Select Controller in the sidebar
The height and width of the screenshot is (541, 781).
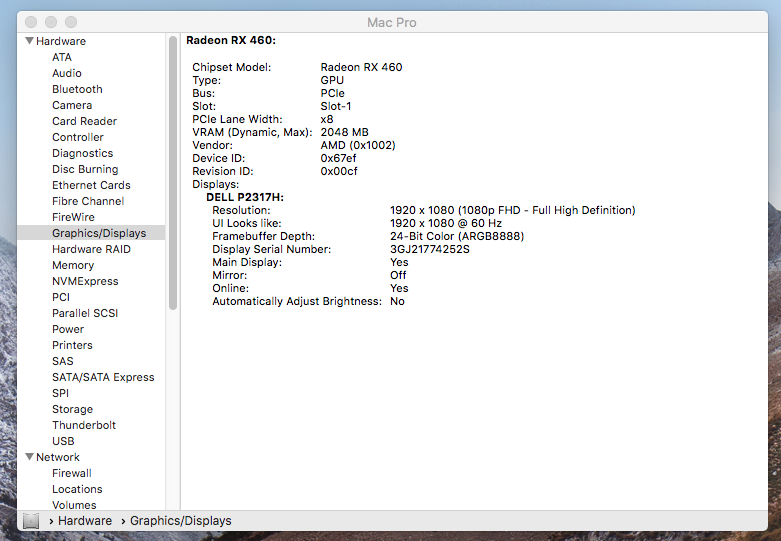pyautogui.click(x=78, y=137)
